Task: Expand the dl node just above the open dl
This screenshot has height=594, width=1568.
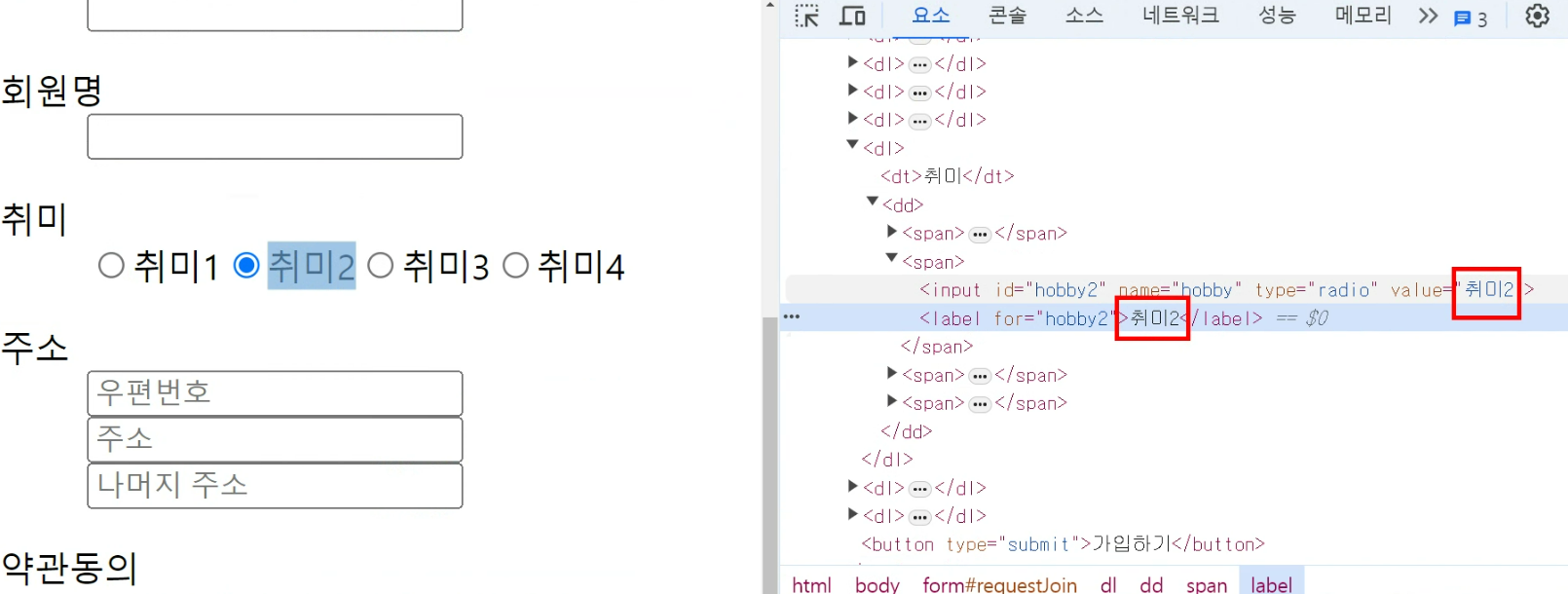Action: pos(853,118)
